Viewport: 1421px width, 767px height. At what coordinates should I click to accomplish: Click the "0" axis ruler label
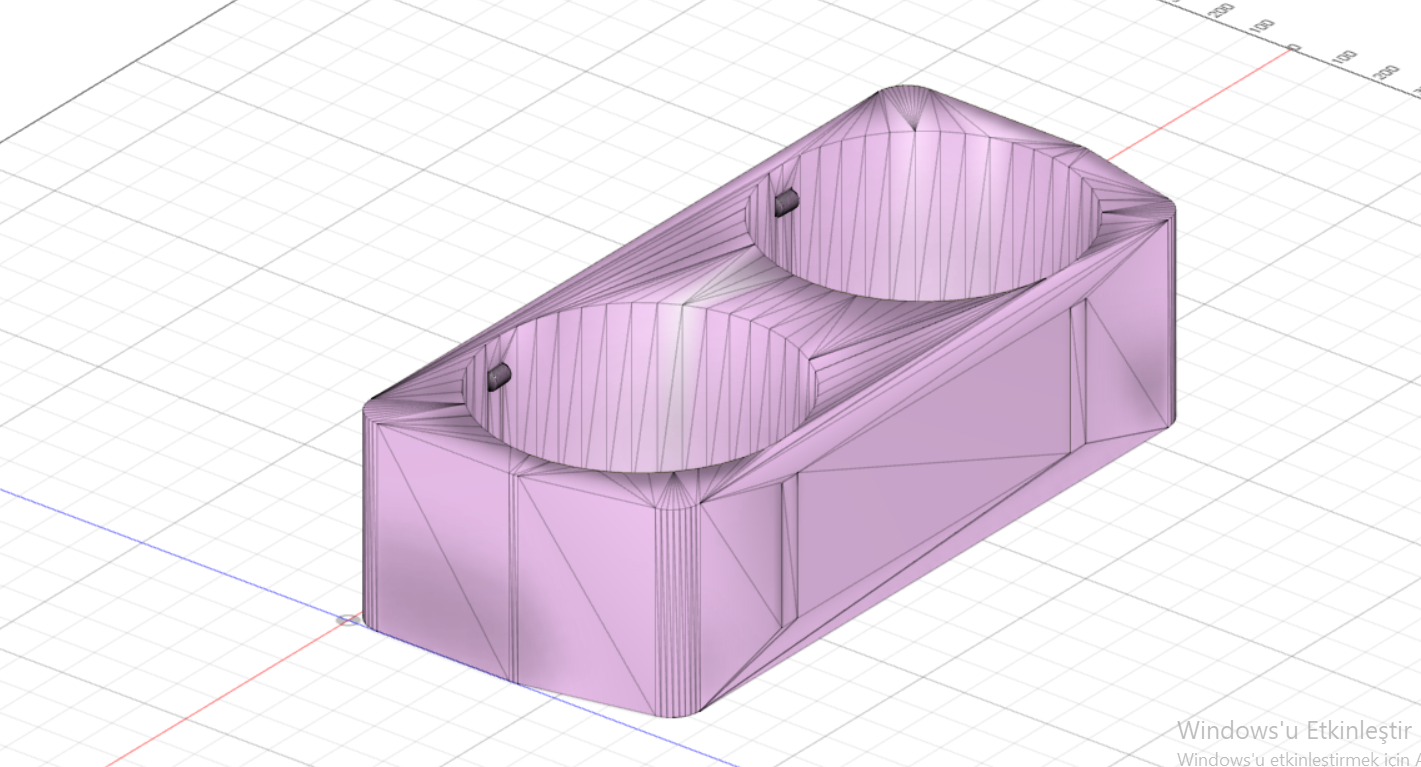(x=1293, y=48)
